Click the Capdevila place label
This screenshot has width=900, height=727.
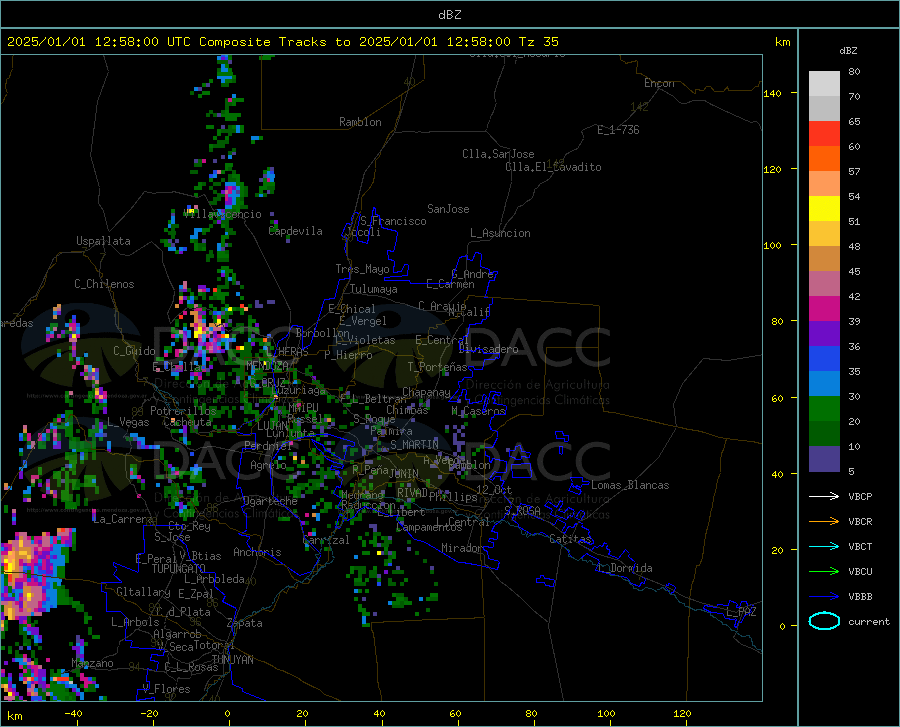[x=295, y=231]
